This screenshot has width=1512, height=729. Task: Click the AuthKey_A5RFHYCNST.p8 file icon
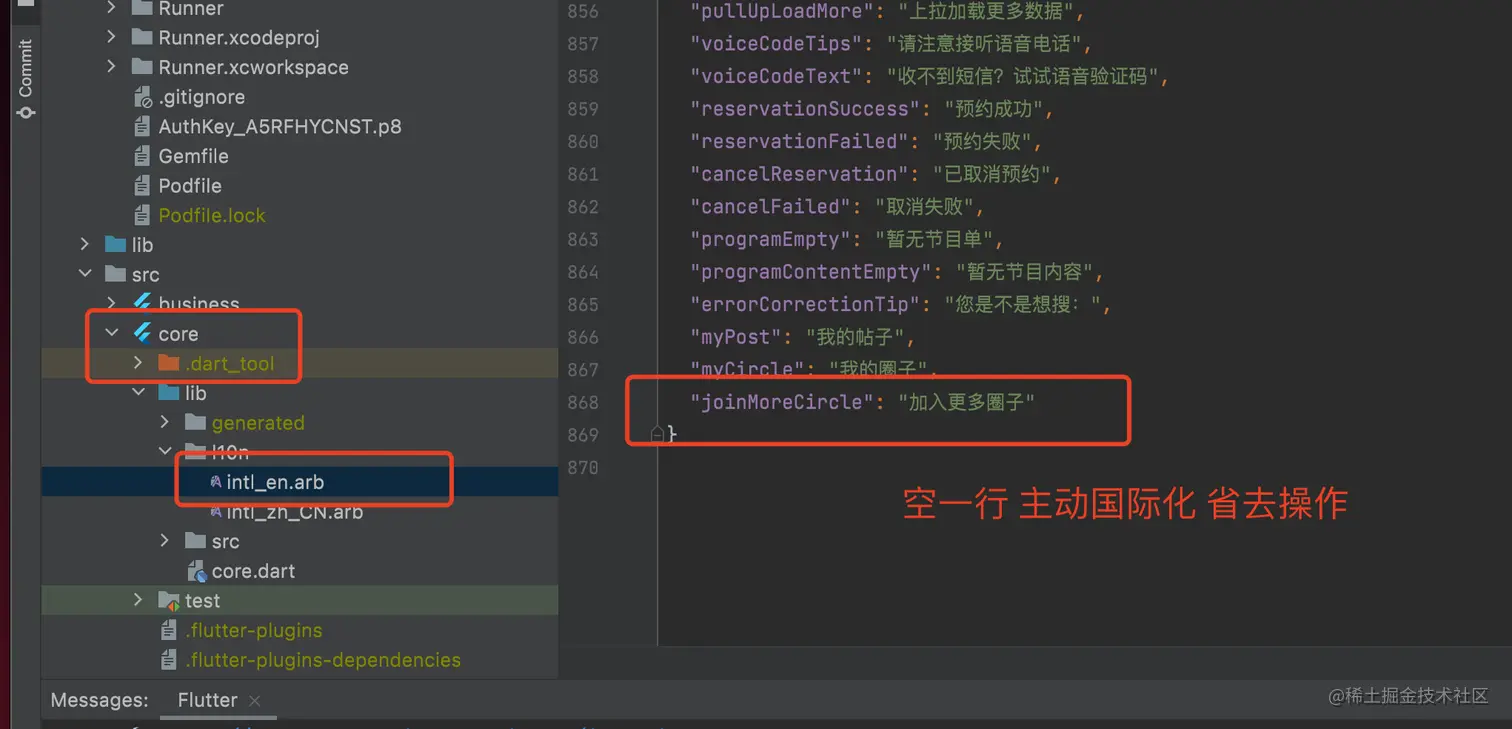pos(142,126)
